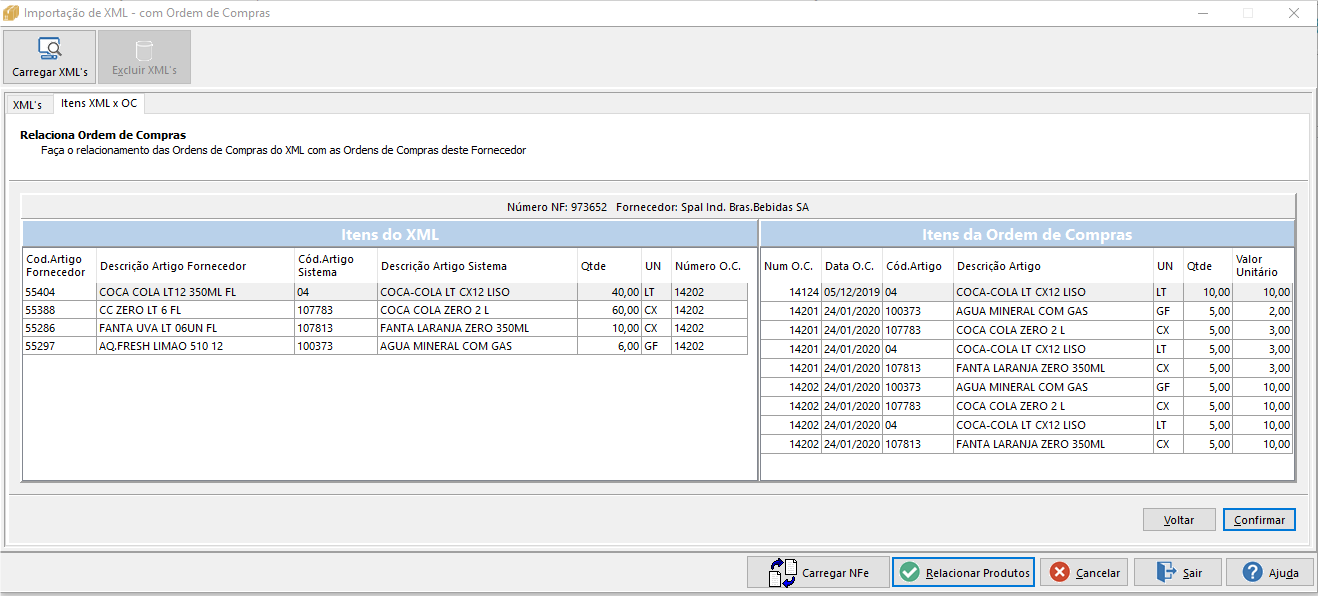Image resolution: width=1324 pixels, height=598 pixels.
Task: Click order number 14124 cell
Action: coord(791,292)
